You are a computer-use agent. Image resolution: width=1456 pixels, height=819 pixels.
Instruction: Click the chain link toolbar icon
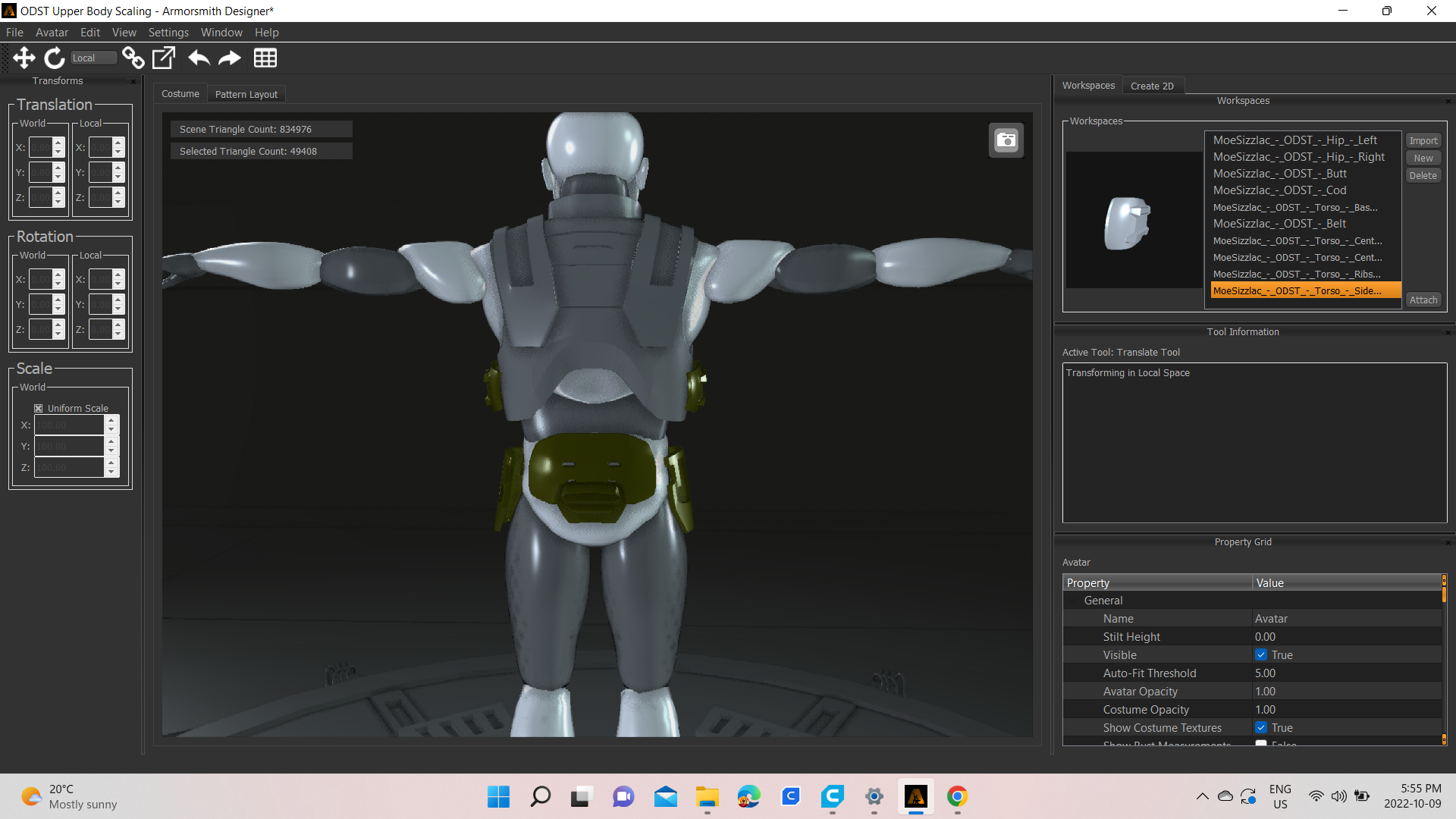(133, 58)
